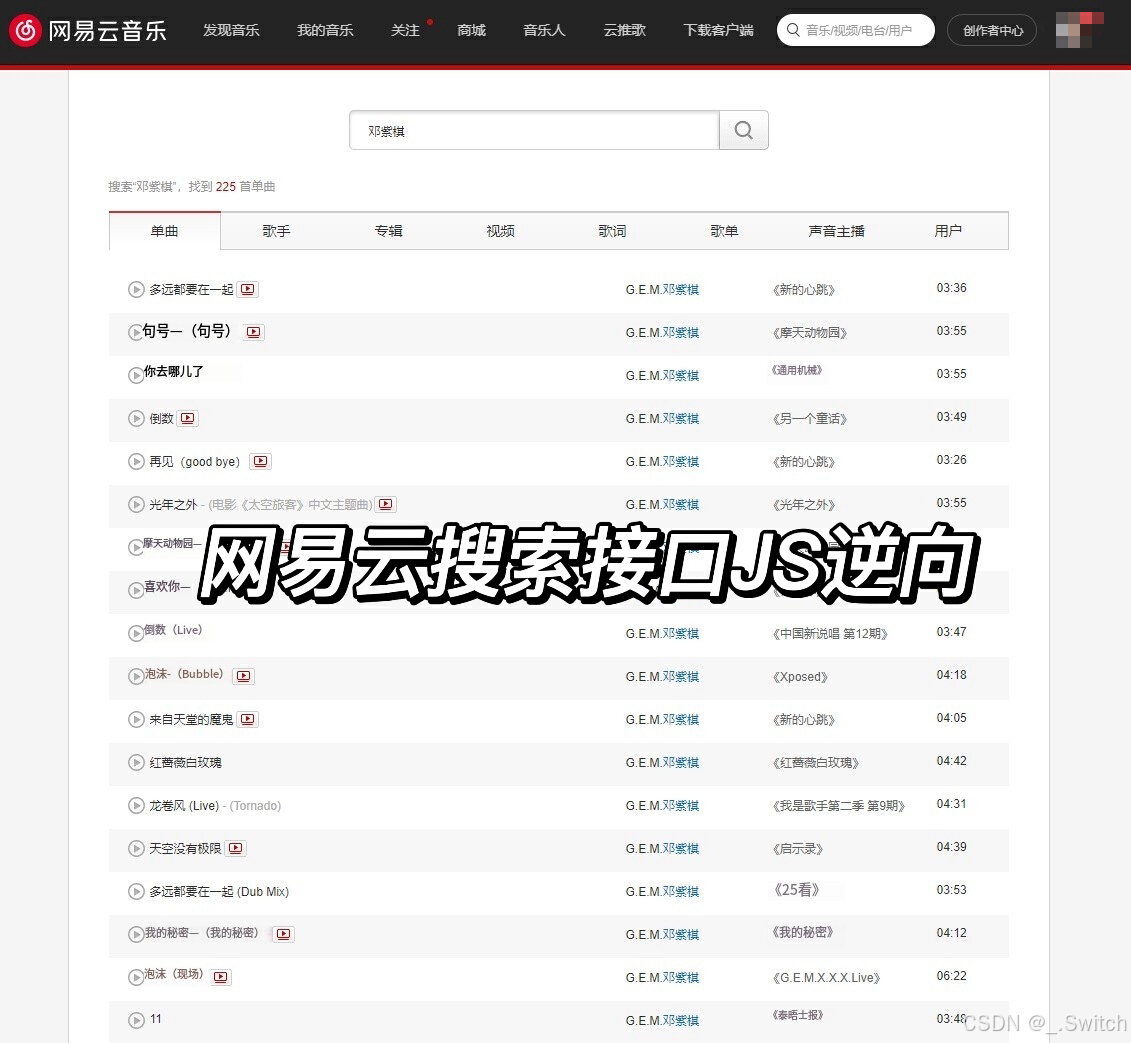Open MV icon for 泡沫 (现场)
The height and width of the screenshot is (1043, 1131).
221,977
